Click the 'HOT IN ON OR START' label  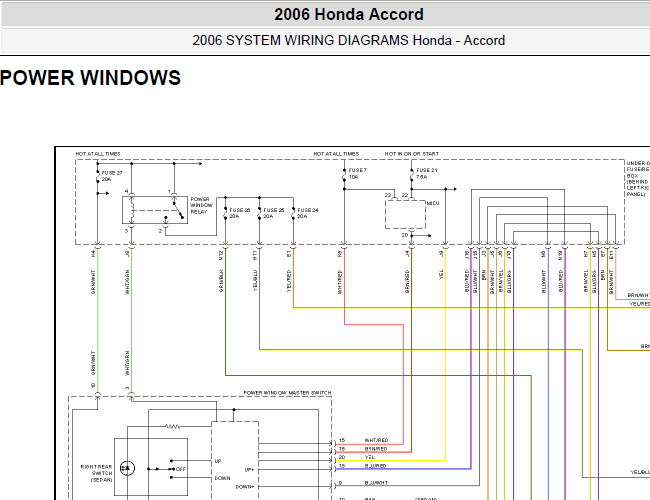(x=411, y=154)
